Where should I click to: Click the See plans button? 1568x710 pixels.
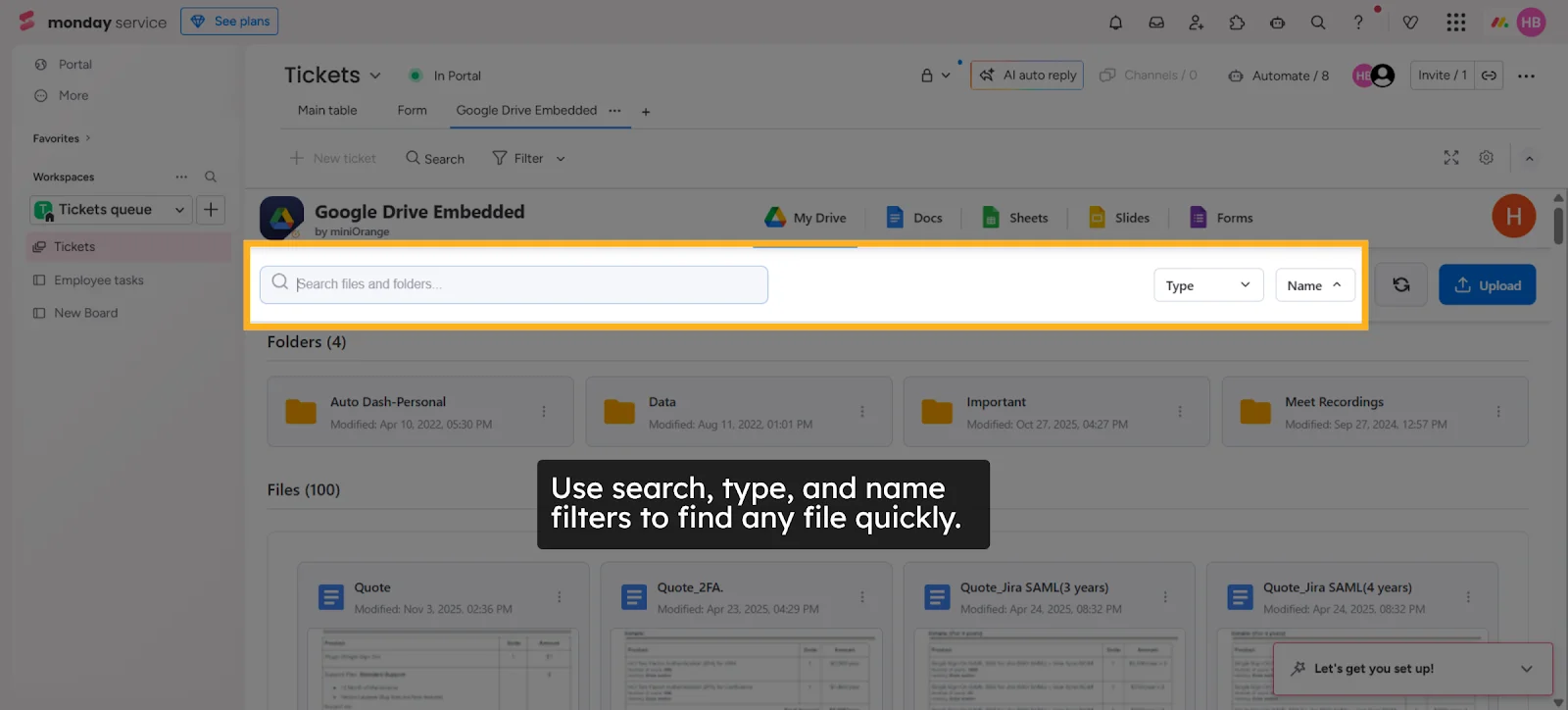[229, 22]
